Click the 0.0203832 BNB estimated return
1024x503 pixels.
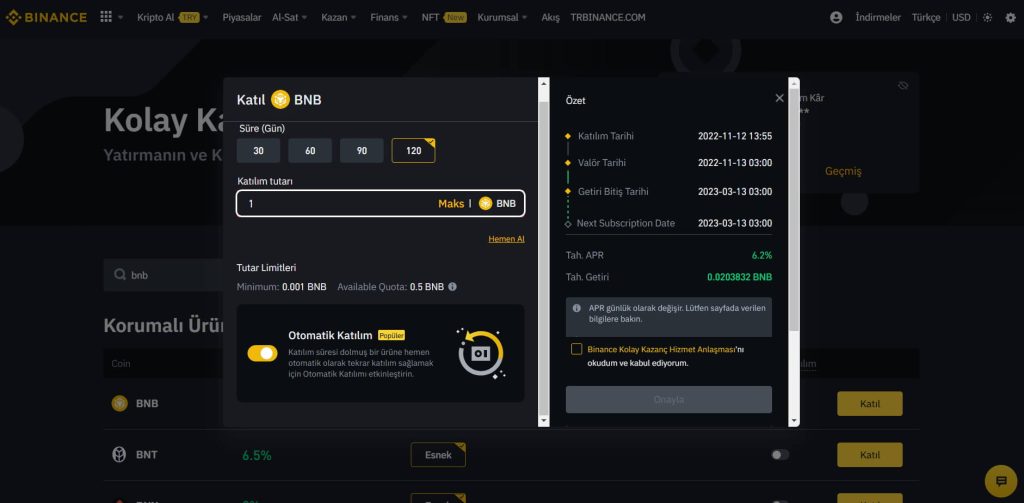click(739, 277)
